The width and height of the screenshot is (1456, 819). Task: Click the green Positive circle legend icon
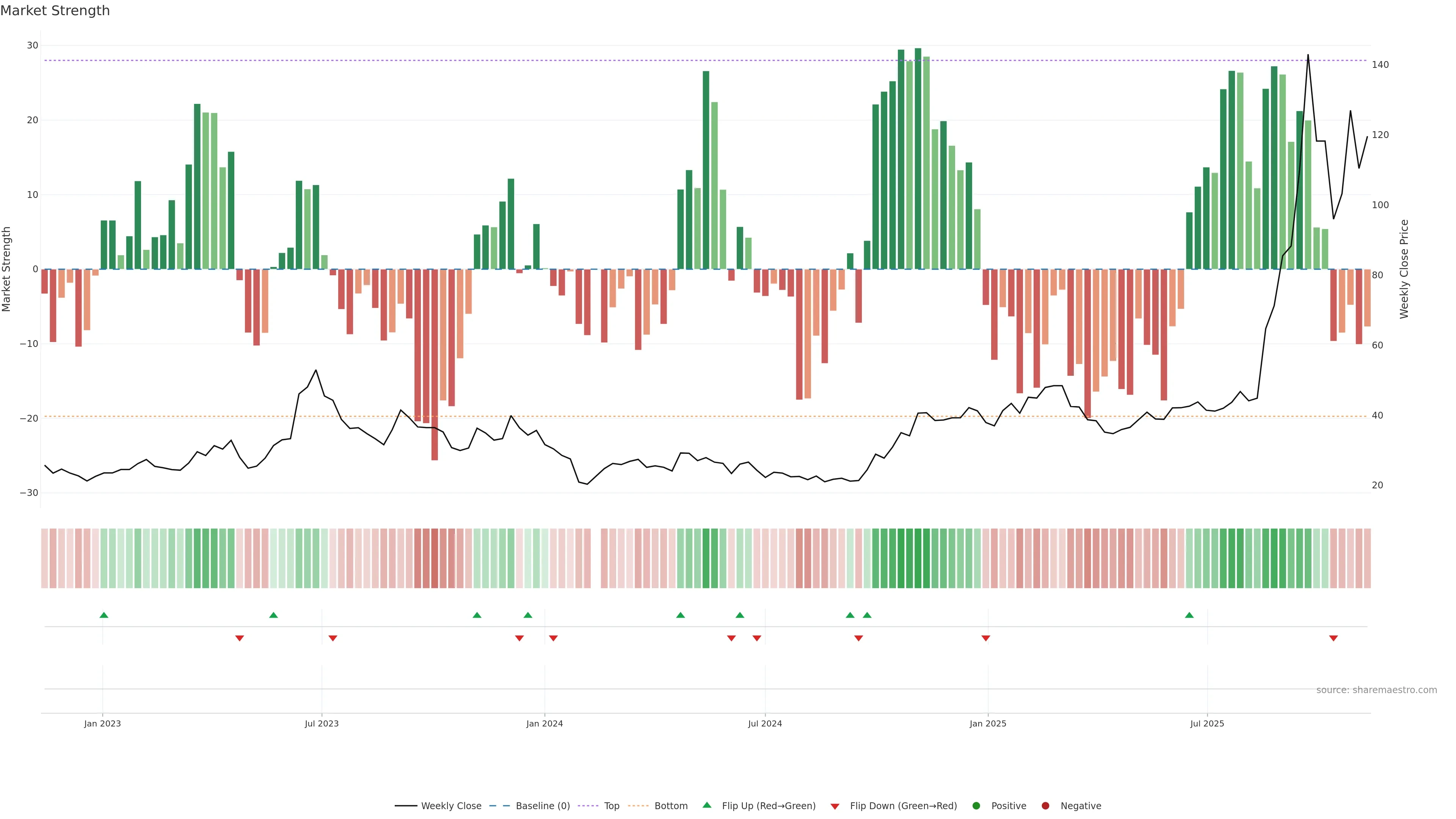pos(976,805)
